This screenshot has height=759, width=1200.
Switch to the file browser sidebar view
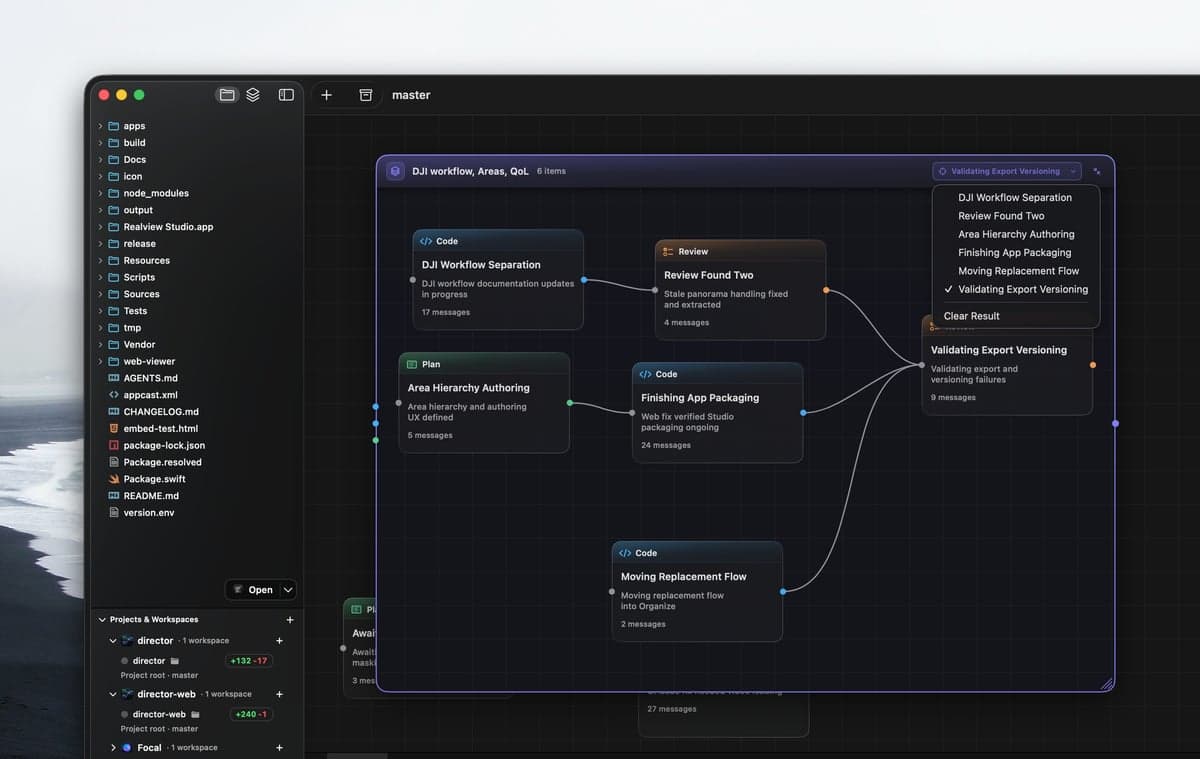coord(227,95)
